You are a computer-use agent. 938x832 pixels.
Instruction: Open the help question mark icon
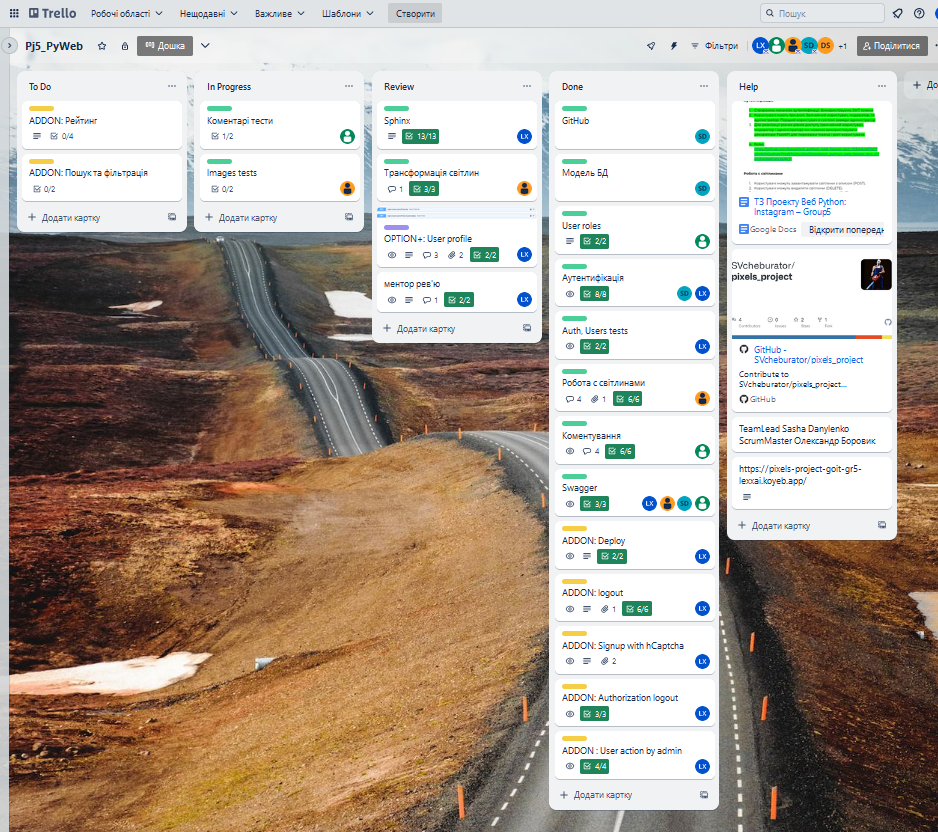point(919,13)
